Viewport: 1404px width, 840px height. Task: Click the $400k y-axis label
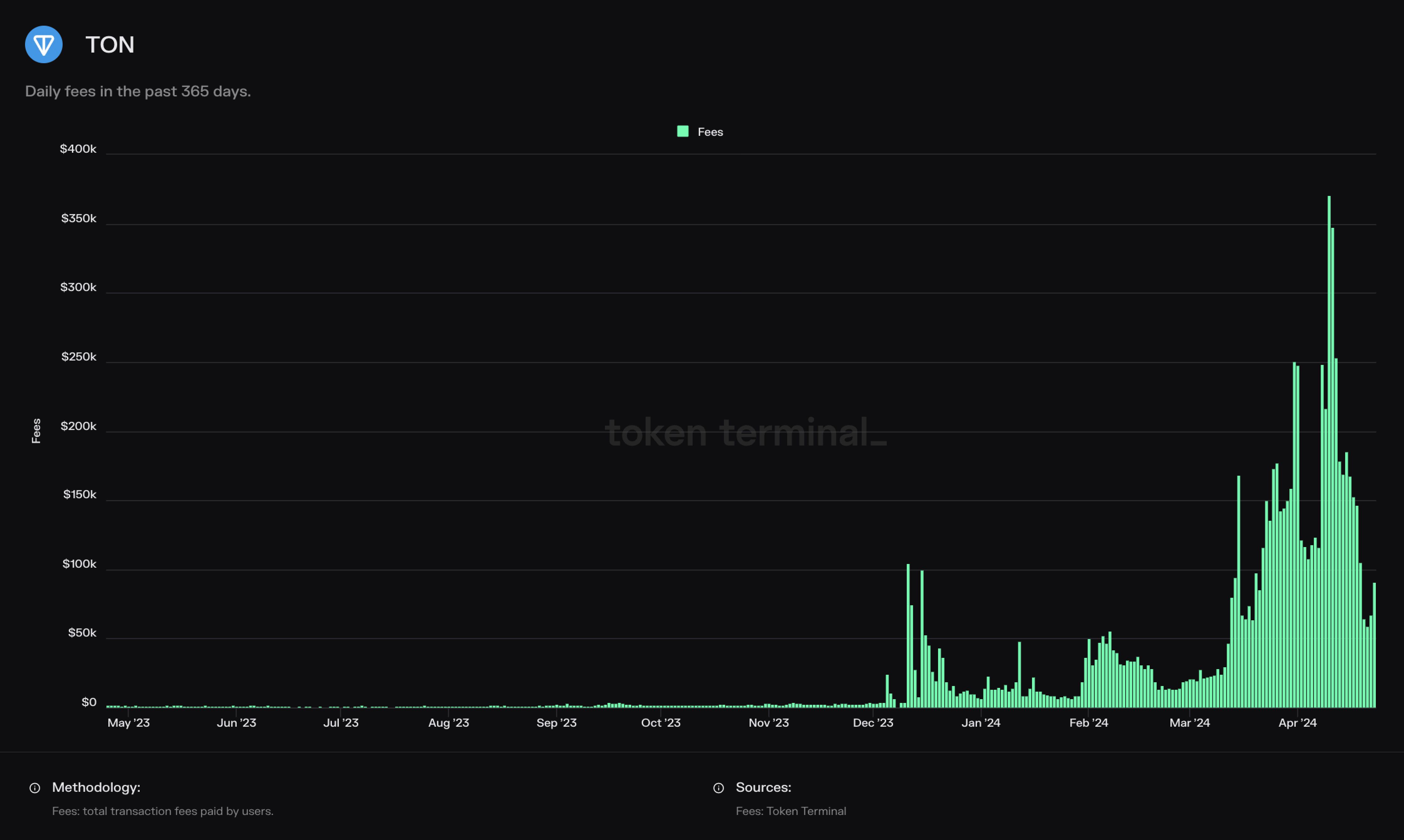78,149
